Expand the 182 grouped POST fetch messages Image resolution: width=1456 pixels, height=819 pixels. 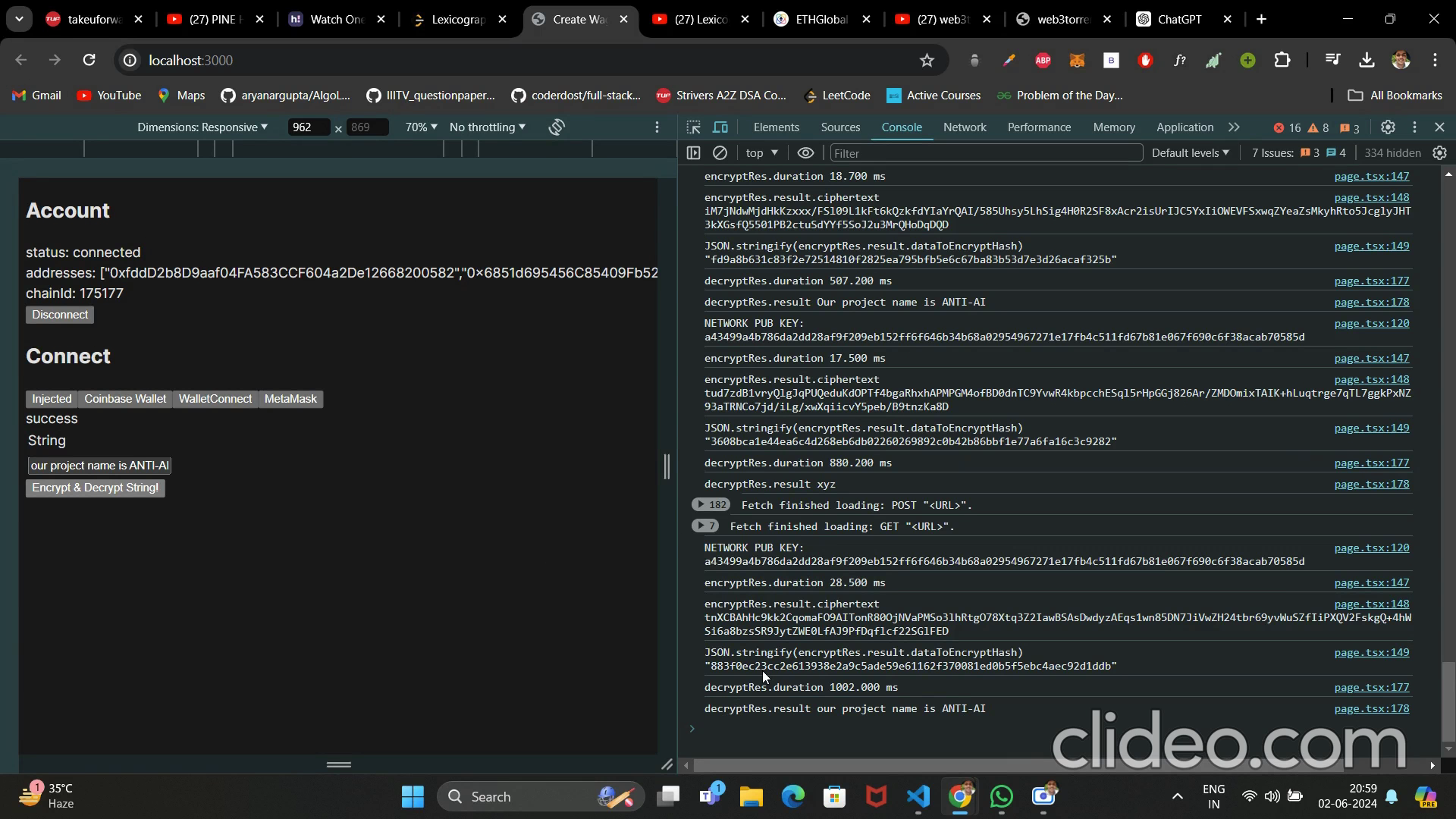[x=711, y=505]
